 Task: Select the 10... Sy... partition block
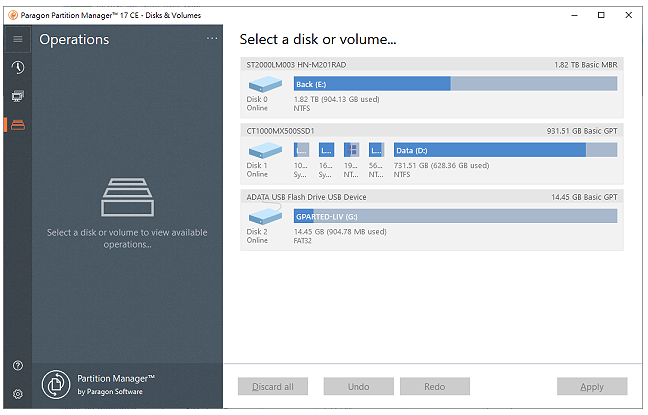(301, 150)
